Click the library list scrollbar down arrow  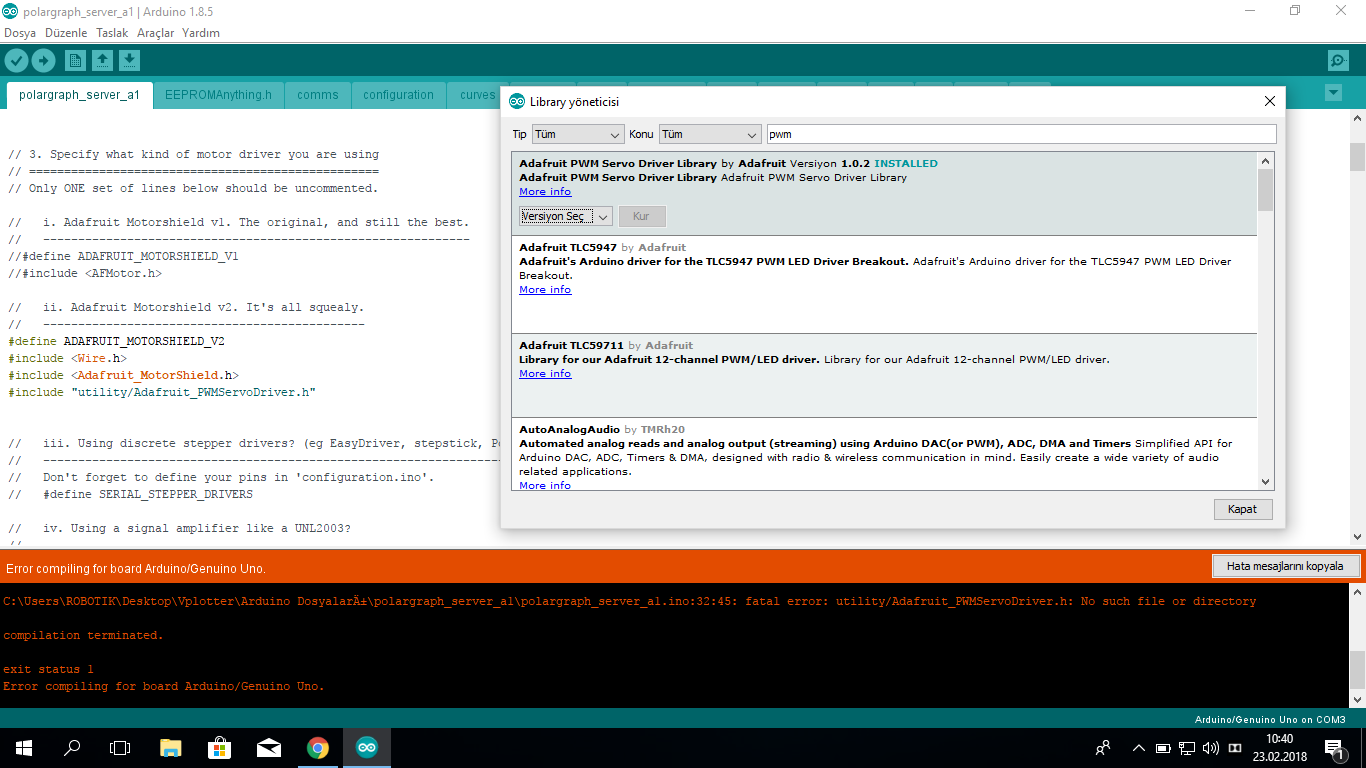coord(1265,482)
